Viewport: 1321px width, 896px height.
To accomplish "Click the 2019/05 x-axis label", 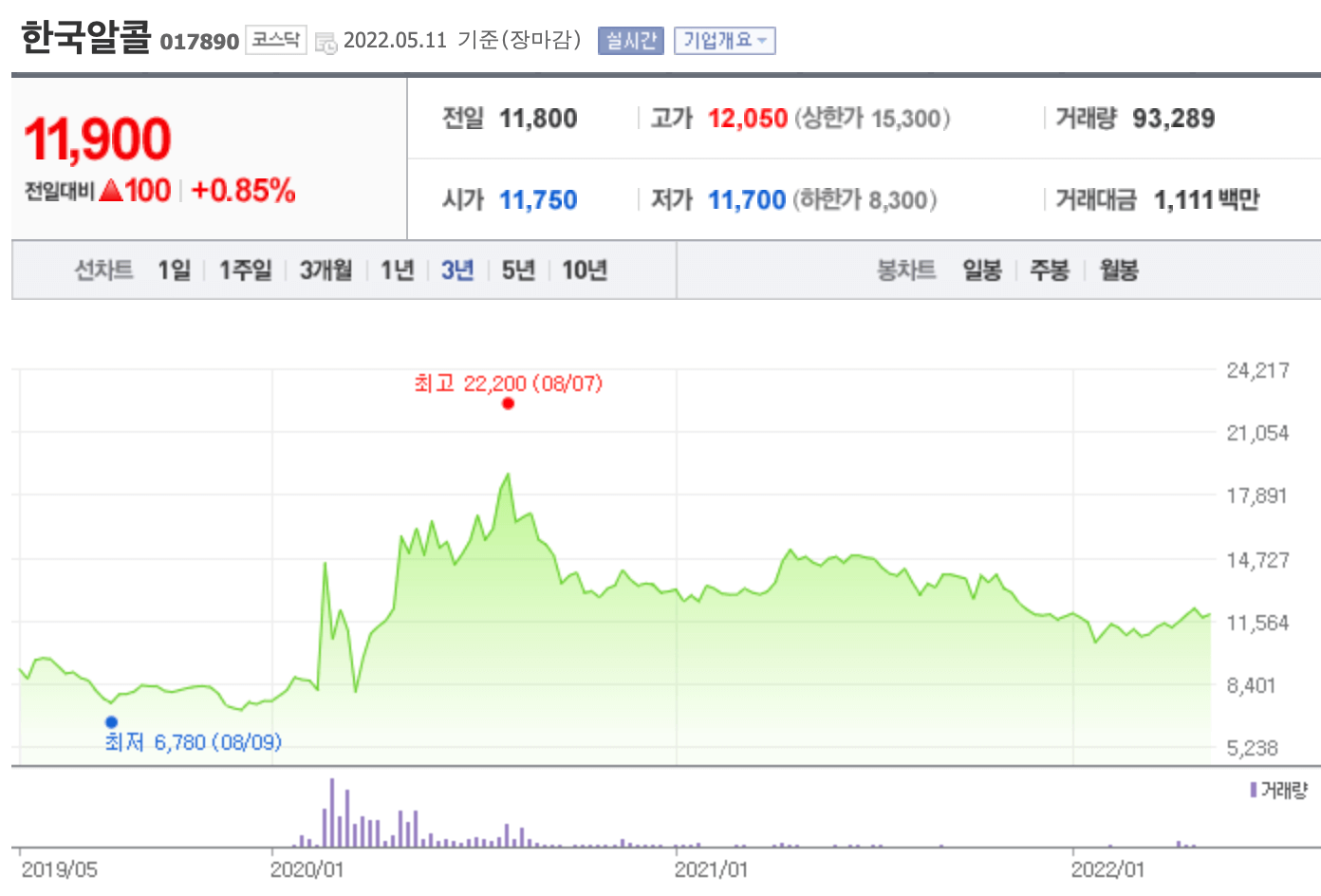I will pos(59,869).
